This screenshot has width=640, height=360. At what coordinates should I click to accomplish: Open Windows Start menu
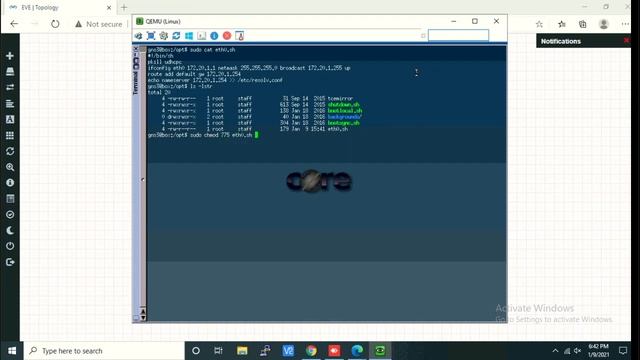(12, 351)
